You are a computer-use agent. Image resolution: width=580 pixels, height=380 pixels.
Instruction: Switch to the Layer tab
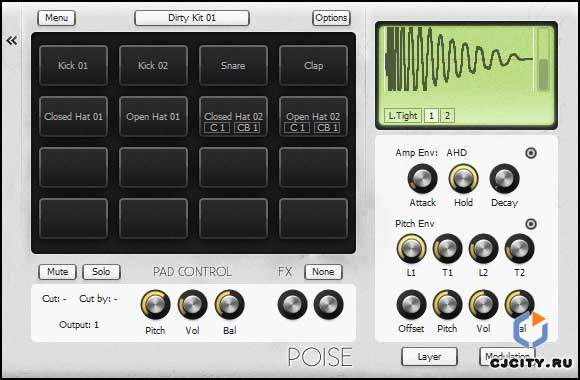point(429,357)
